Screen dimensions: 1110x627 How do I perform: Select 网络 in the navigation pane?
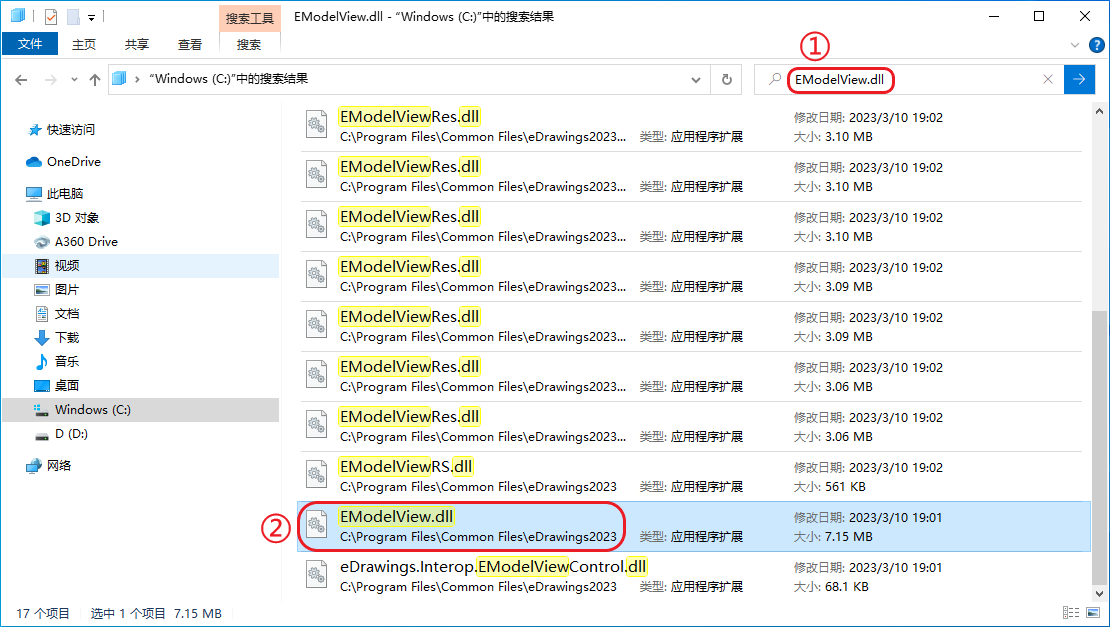coord(59,466)
